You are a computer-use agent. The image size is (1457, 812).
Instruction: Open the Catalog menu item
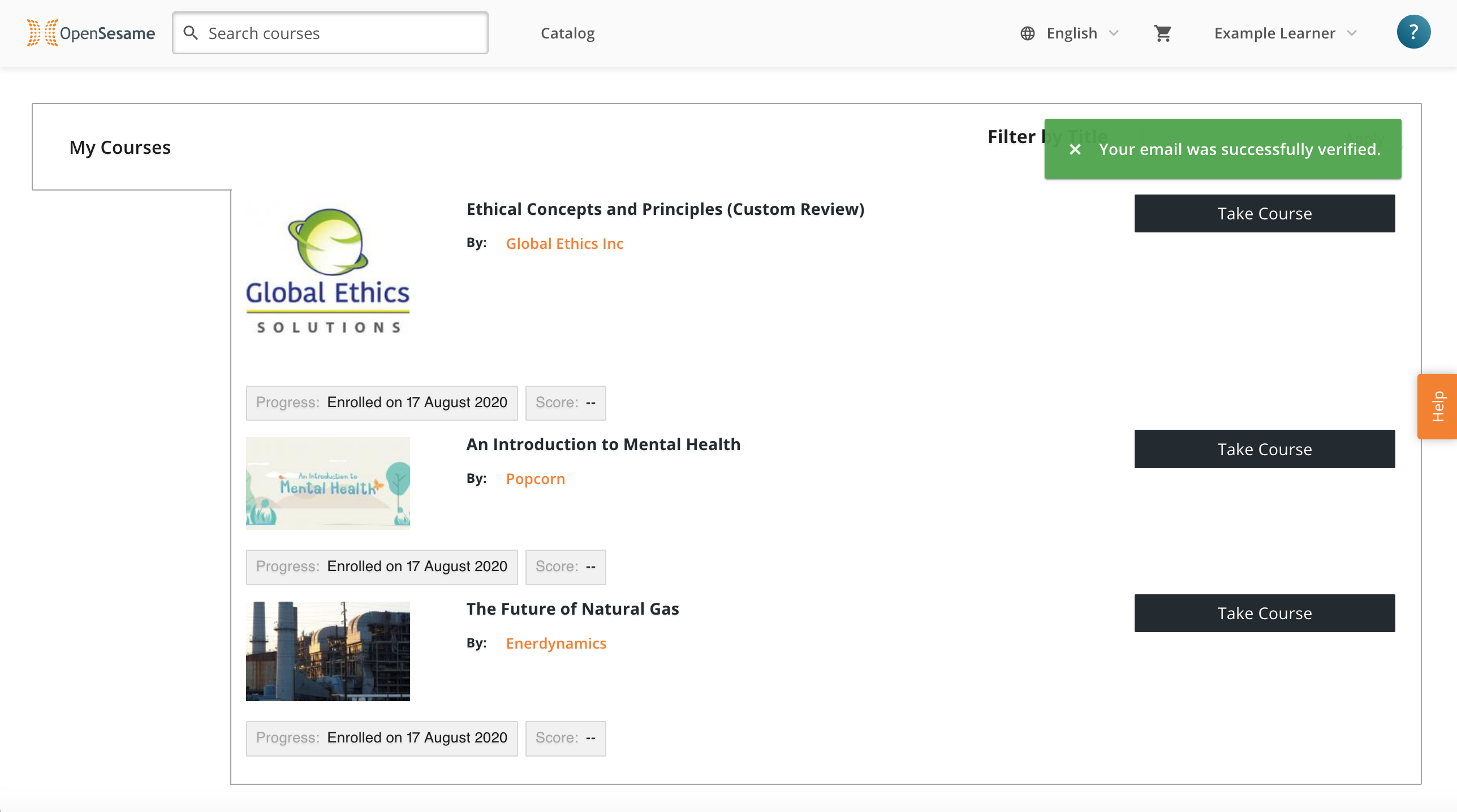click(x=567, y=33)
